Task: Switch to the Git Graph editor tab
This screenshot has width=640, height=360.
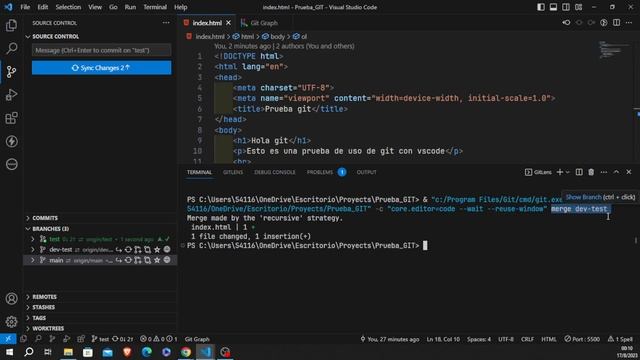Action: (264, 23)
